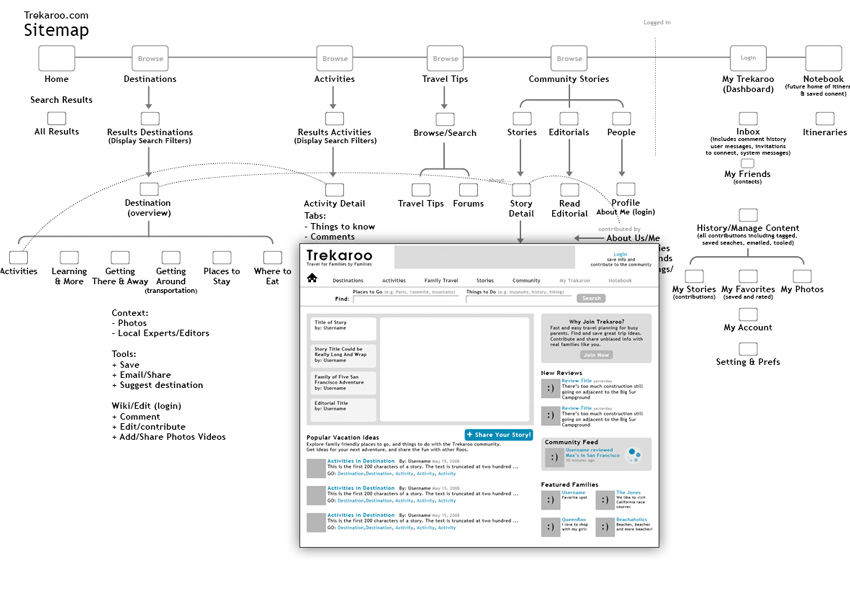Select the Getting There & Away node box

(120, 258)
